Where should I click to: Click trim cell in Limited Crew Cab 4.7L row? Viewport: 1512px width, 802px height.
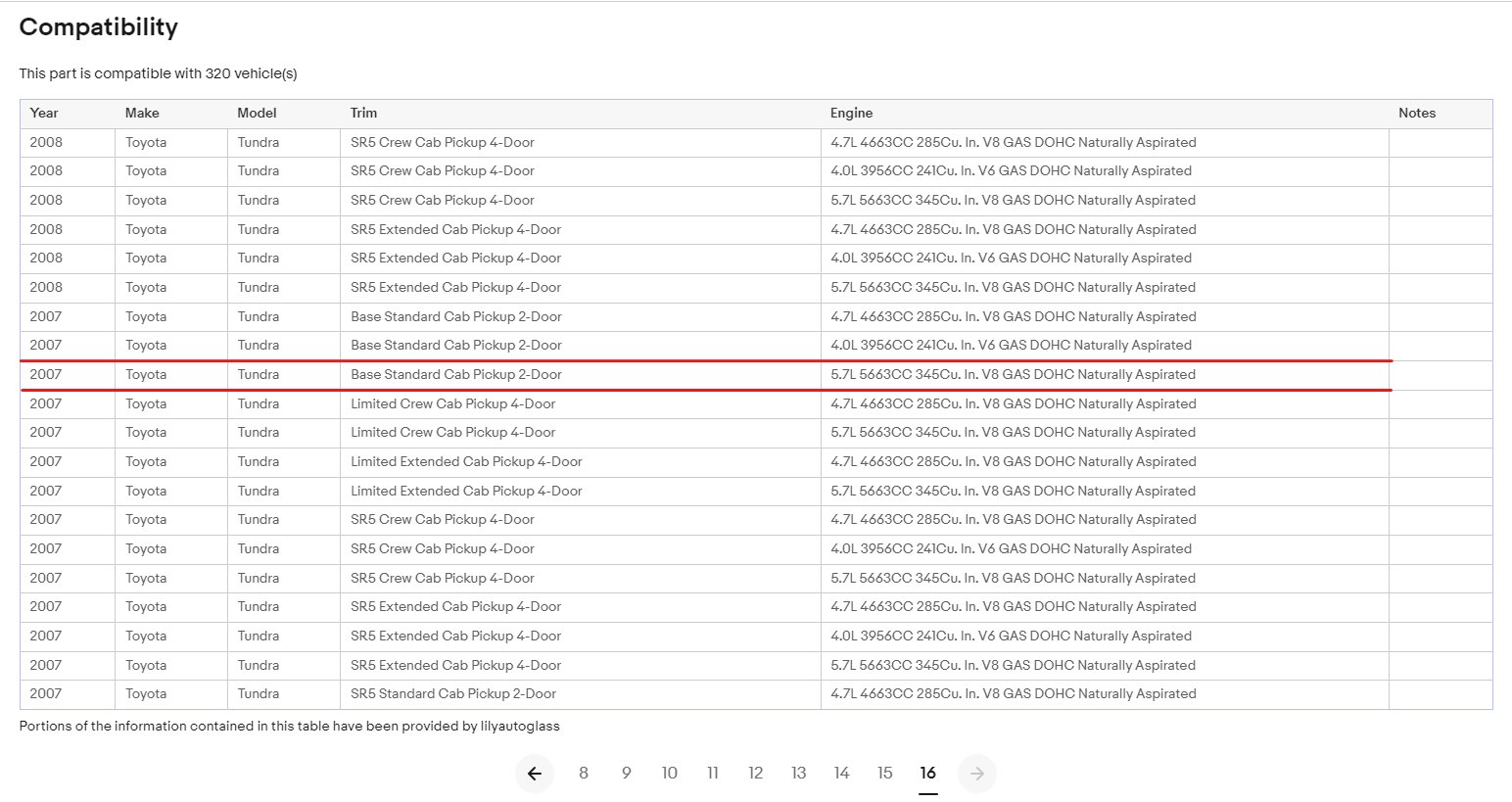point(581,404)
